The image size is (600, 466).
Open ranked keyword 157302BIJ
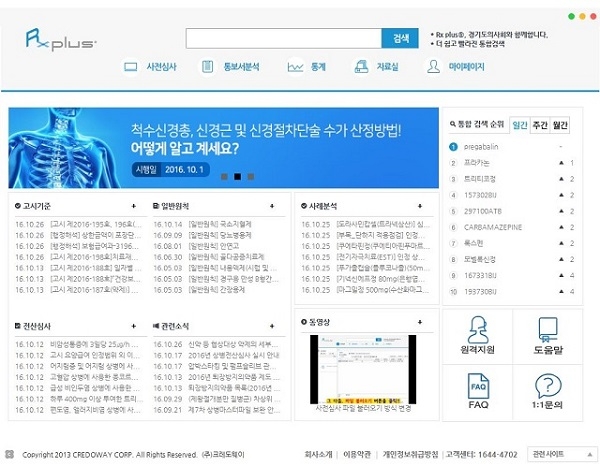[x=480, y=195]
